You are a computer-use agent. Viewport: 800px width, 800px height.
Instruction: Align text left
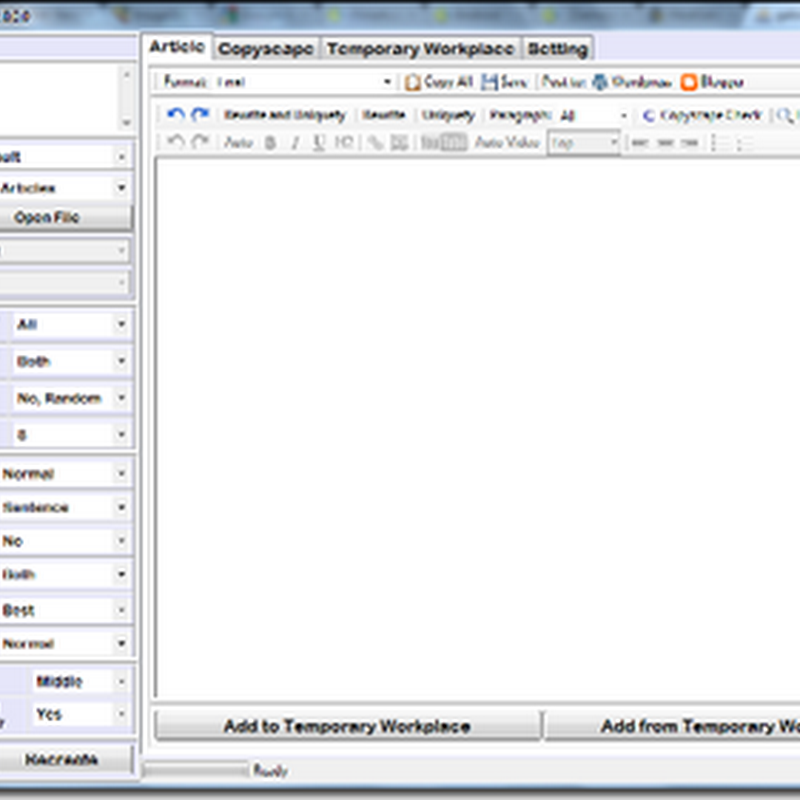[x=641, y=143]
